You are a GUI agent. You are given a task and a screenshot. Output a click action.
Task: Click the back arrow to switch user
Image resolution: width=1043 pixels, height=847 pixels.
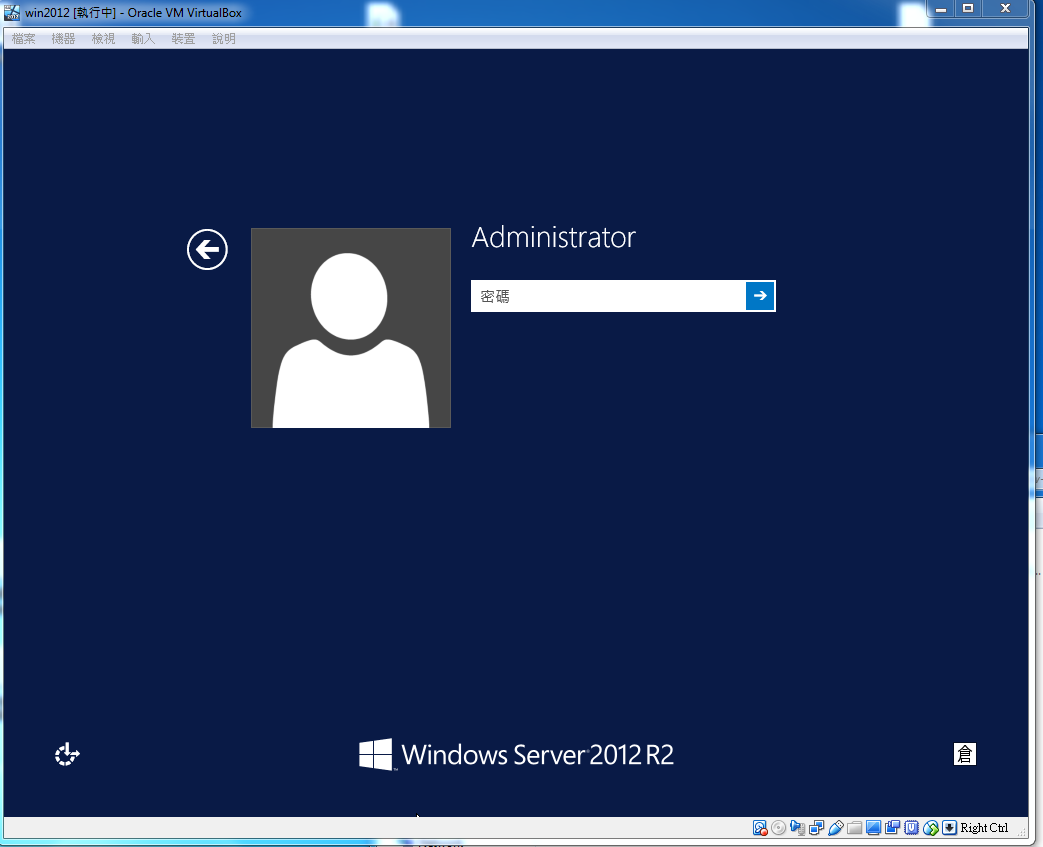[207, 250]
